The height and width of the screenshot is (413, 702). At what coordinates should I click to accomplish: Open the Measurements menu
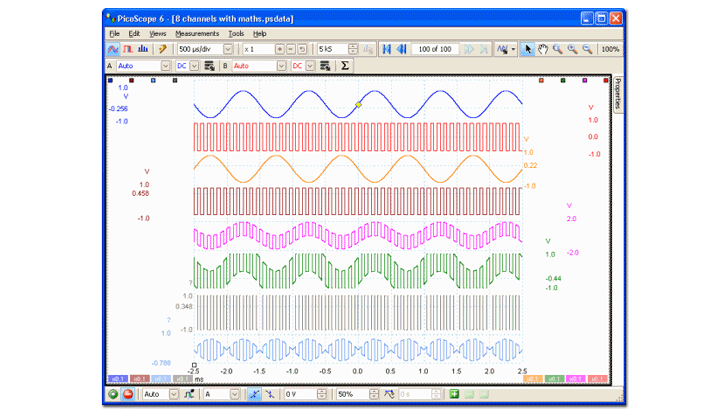pyautogui.click(x=197, y=33)
